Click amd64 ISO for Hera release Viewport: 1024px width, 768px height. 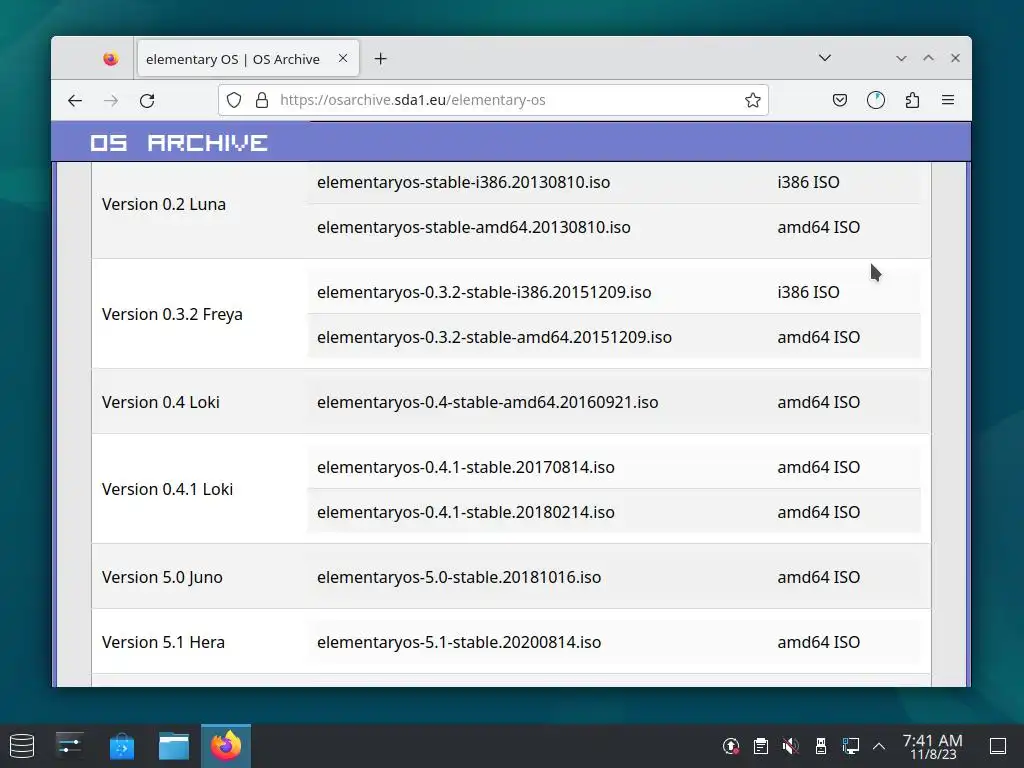point(818,643)
